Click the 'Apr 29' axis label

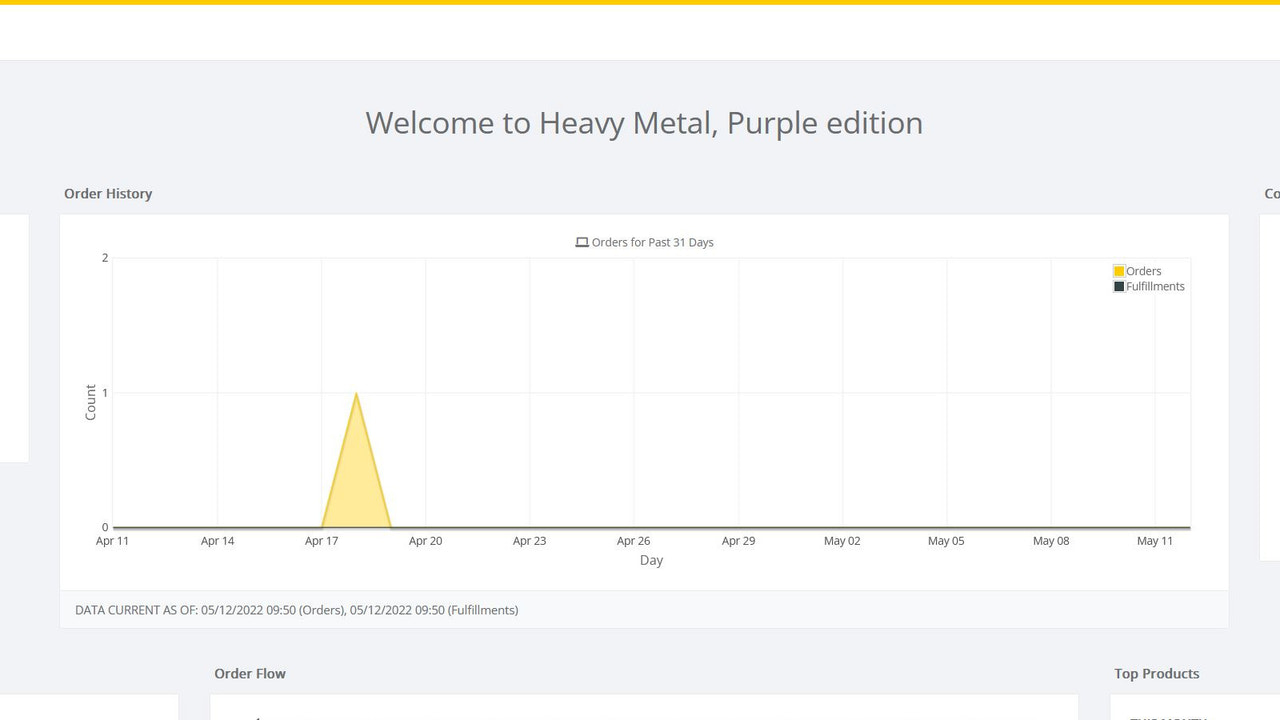click(738, 541)
